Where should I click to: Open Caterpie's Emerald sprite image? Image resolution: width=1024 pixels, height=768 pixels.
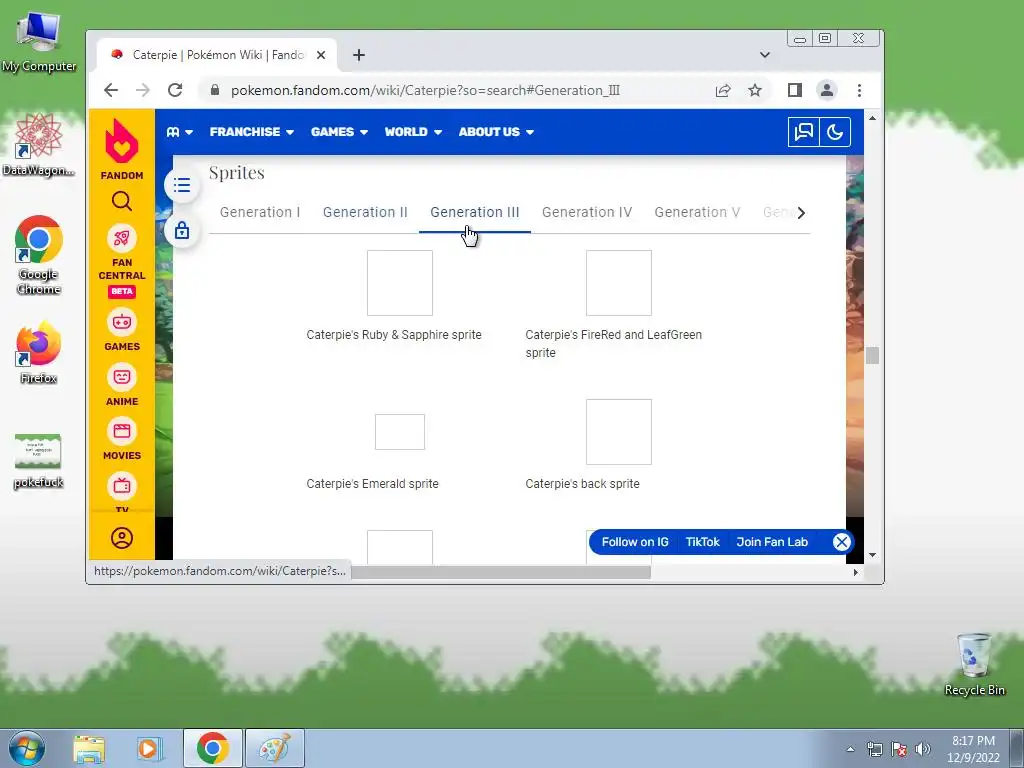pos(400,432)
